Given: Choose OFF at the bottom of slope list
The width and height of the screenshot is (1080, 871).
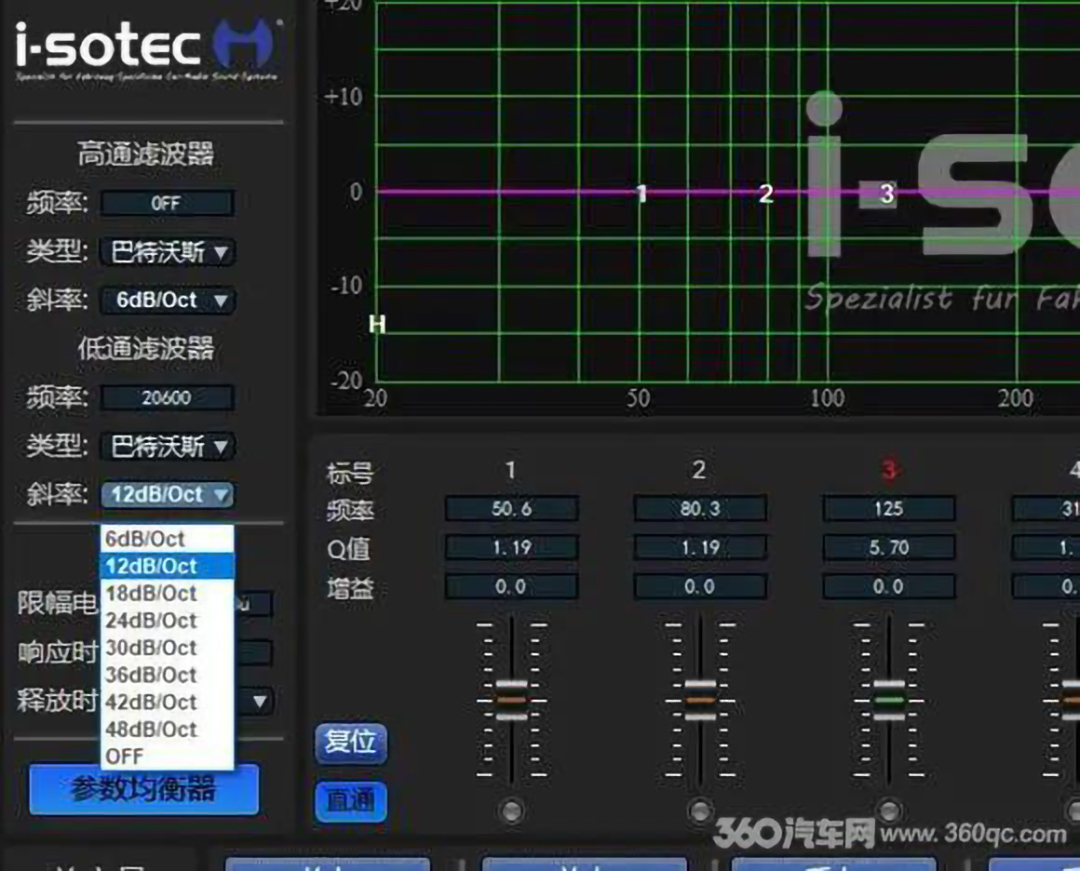Looking at the screenshot, I should (167, 757).
